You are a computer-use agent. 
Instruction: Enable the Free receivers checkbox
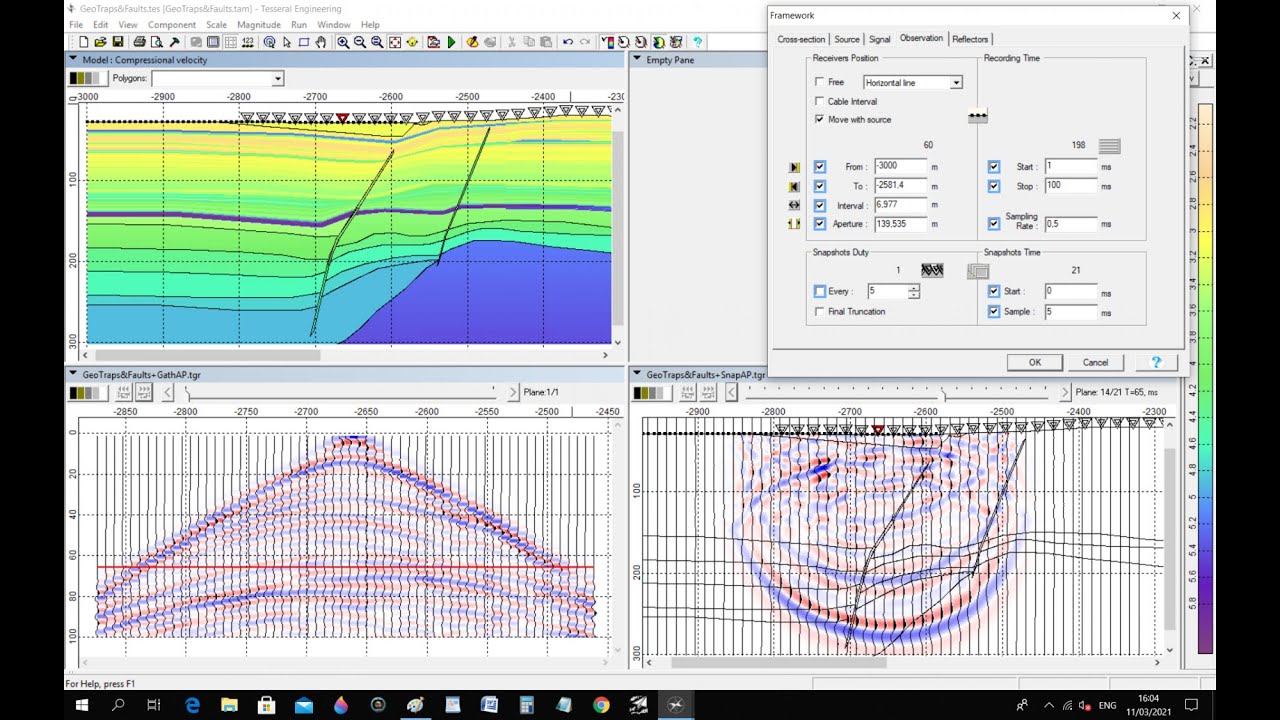coord(820,82)
